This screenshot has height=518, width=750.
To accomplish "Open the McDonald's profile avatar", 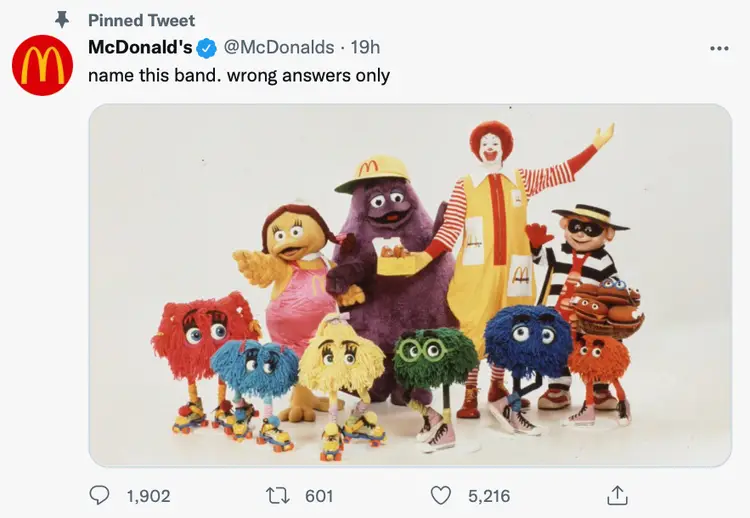I will (x=42, y=65).
